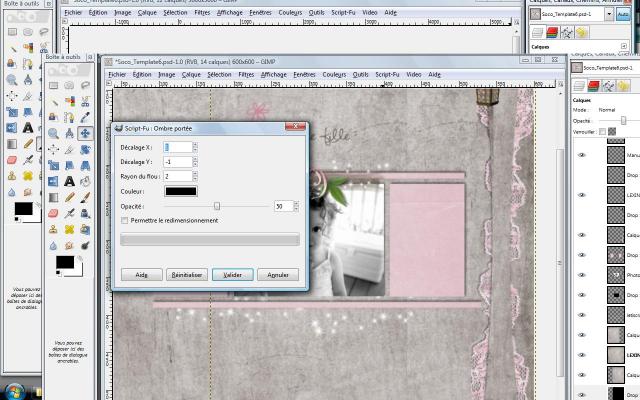
Task: Choose the Scissors Select tool in front toolbox
Action: click(x=85, y=101)
